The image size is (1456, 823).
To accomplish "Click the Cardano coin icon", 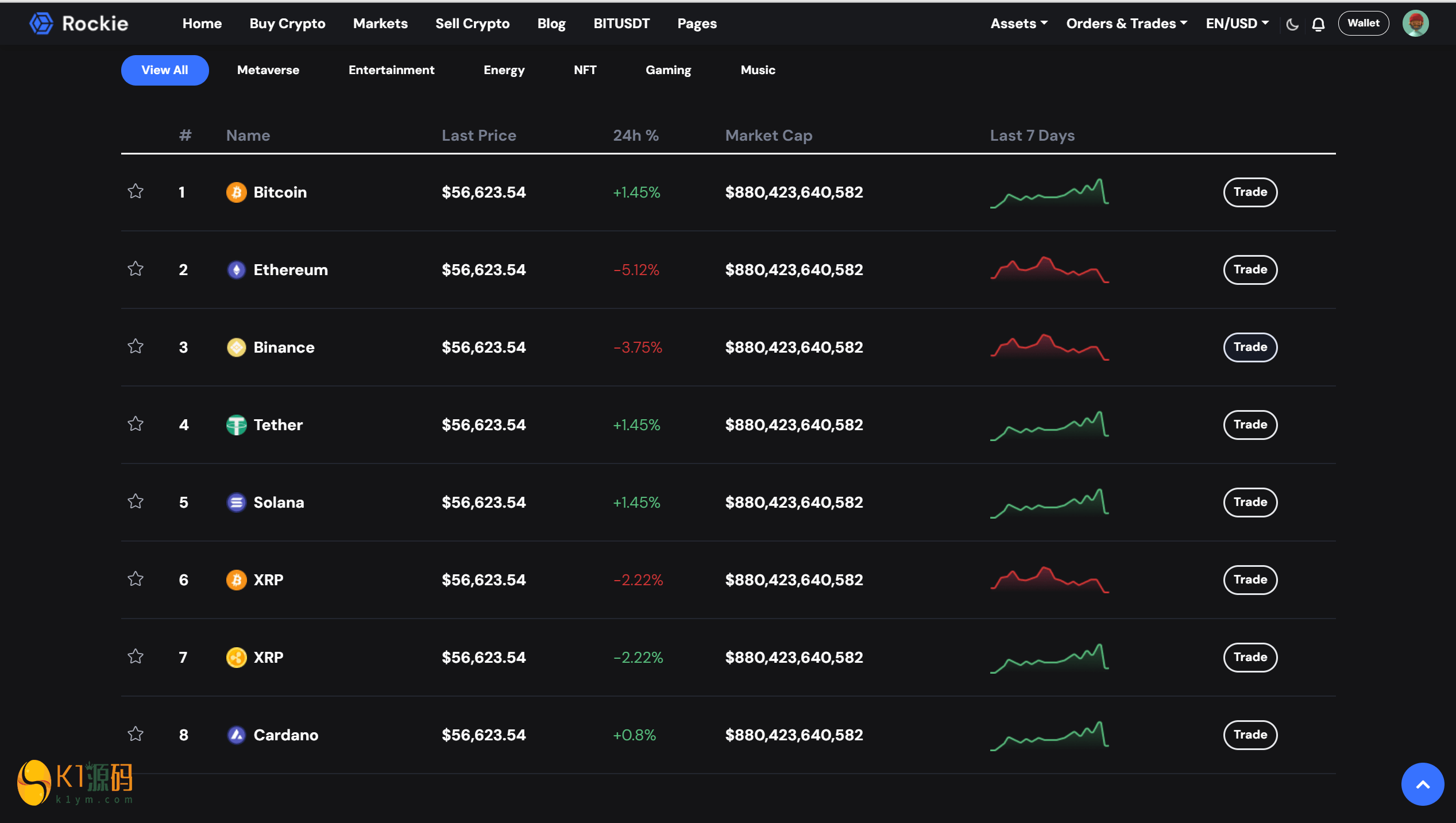I will 236,735.
